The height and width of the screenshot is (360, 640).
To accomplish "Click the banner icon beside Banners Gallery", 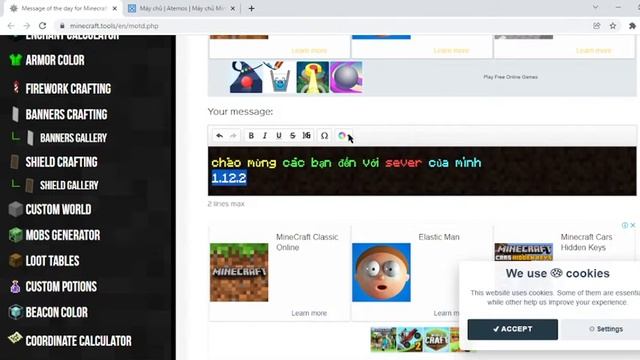I will pos(30,138).
